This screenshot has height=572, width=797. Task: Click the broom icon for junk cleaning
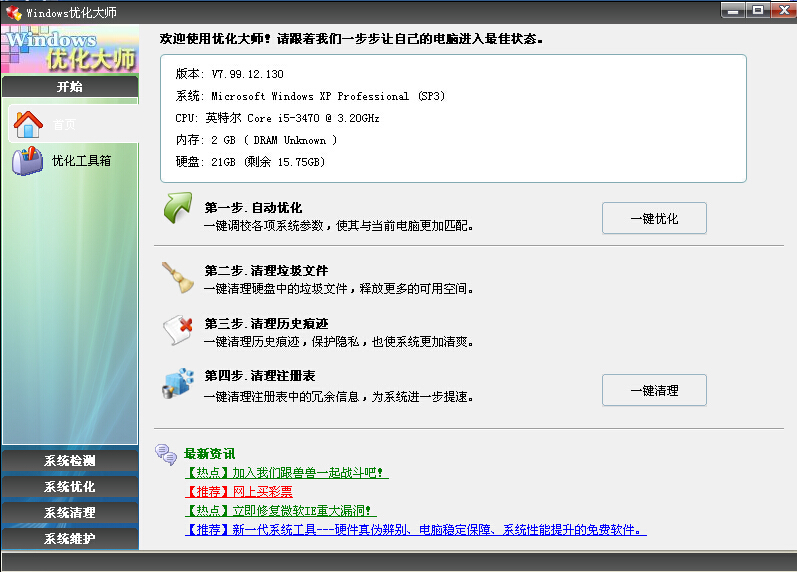point(178,278)
